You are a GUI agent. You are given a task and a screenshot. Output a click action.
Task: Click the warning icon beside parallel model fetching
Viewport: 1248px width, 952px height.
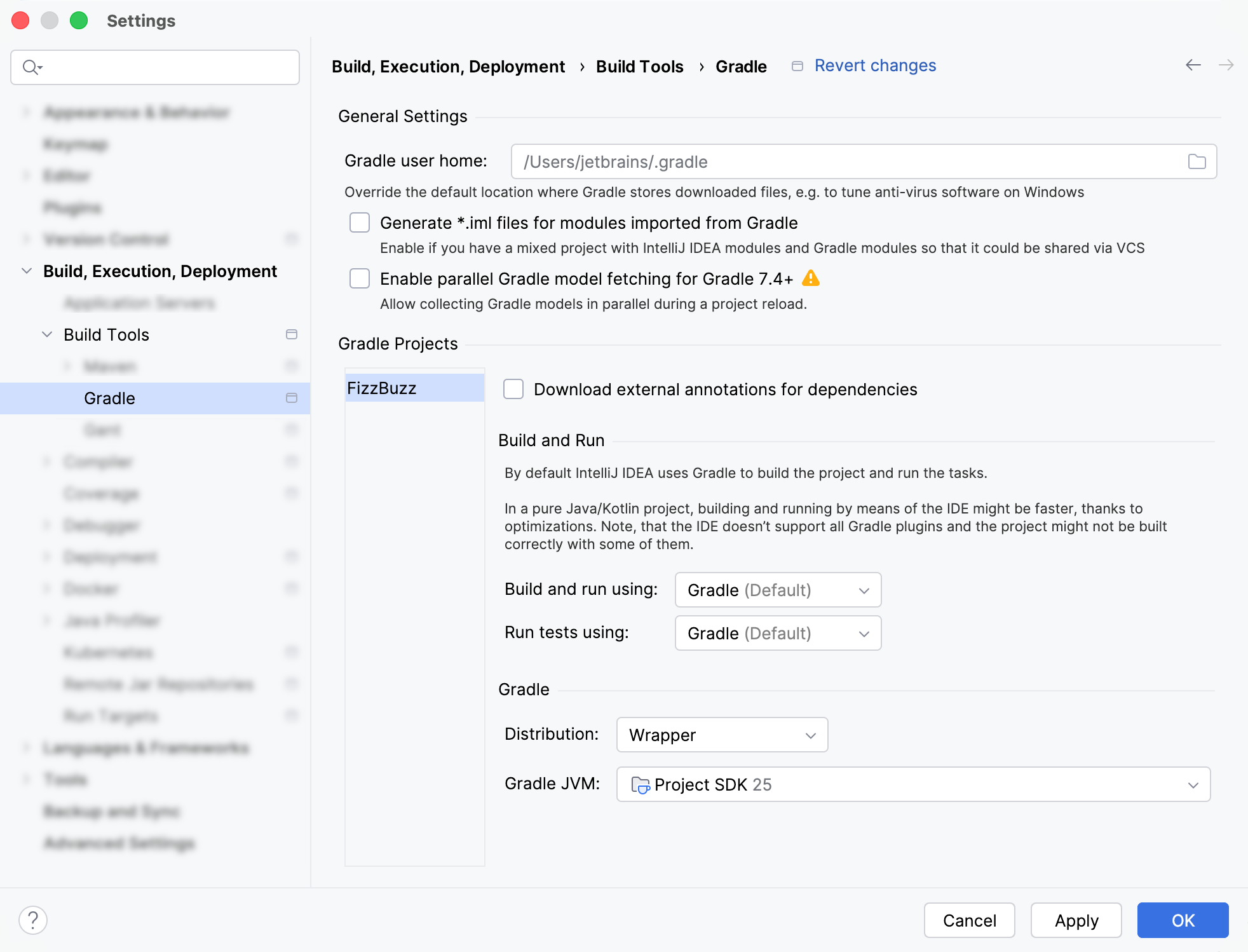(811, 278)
